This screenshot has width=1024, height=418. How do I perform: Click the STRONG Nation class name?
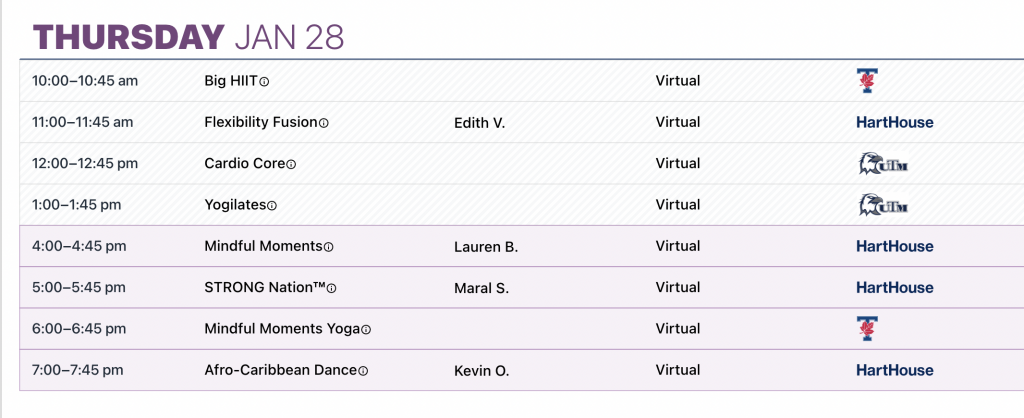point(265,288)
